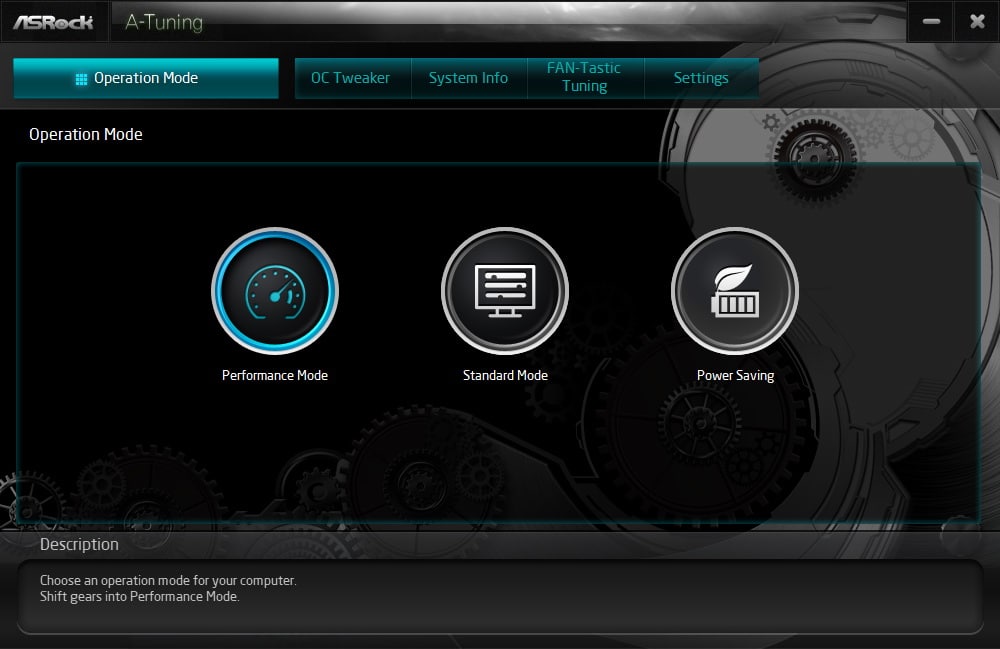
Task: Switch to the OC Tweaker tab
Action: tap(350, 78)
